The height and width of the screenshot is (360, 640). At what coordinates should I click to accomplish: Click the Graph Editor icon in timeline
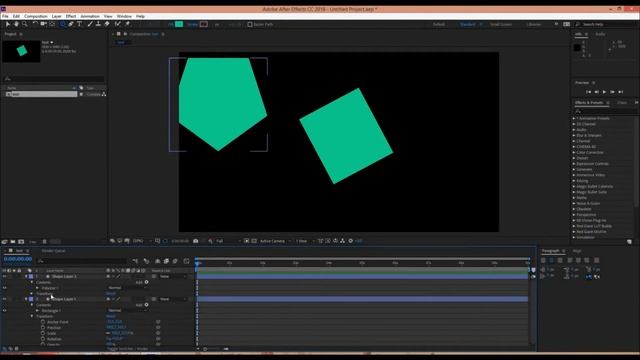coord(187,261)
